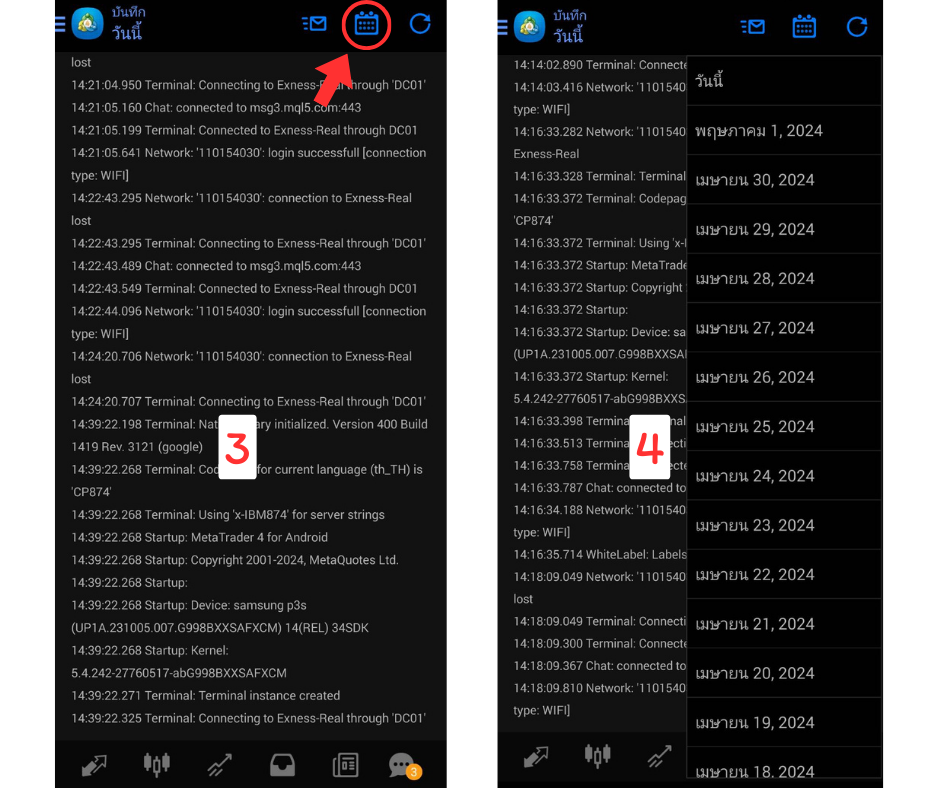
Task: Tap right-screen log line '14:14:02.890 Terminal: Connecte'
Action: tap(600, 65)
